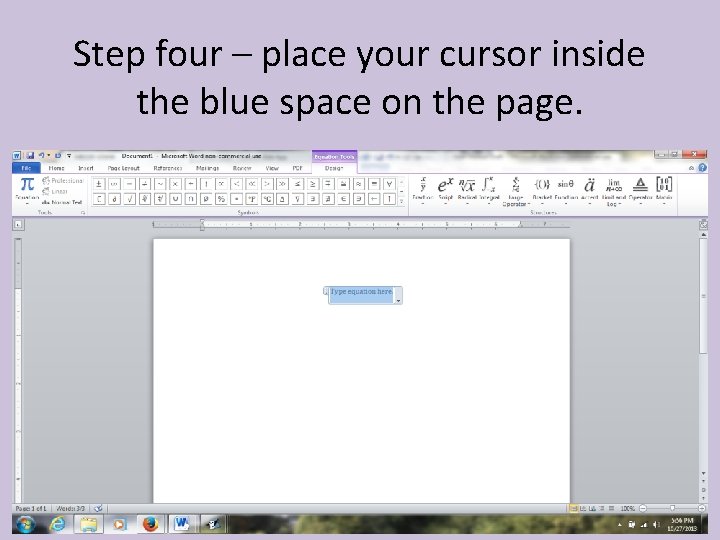Screen dimensions: 720x540
Task: Insert the greater-than-or-equal symbol
Action: click(x=313, y=184)
